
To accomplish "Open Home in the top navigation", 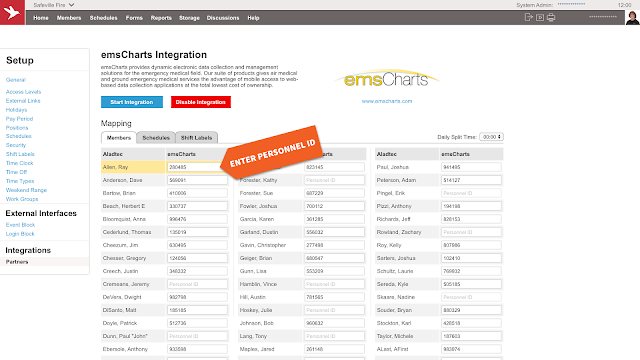I will [41, 18].
